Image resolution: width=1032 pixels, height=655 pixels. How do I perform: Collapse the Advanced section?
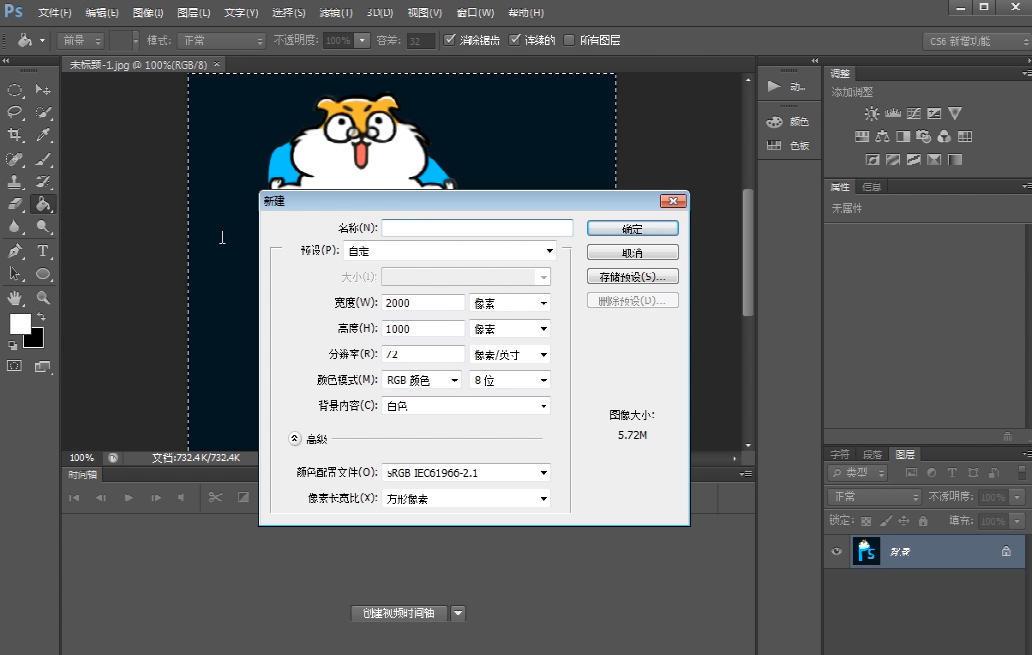(295, 438)
